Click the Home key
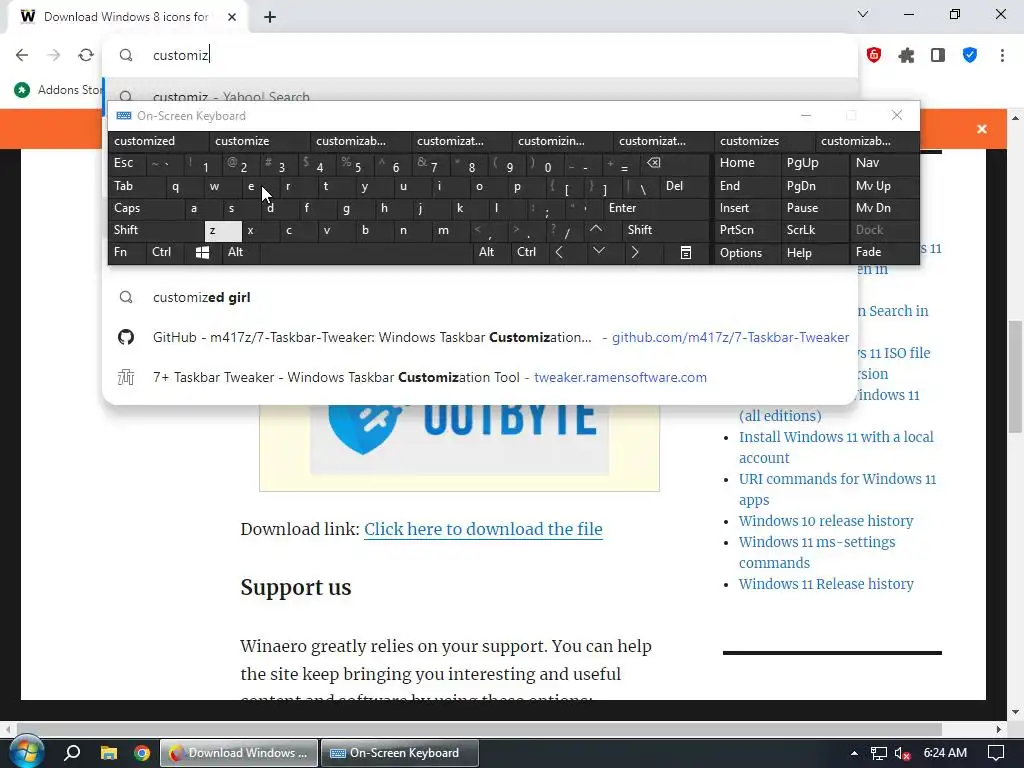1024x768 pixels. (x=748, y=163)
